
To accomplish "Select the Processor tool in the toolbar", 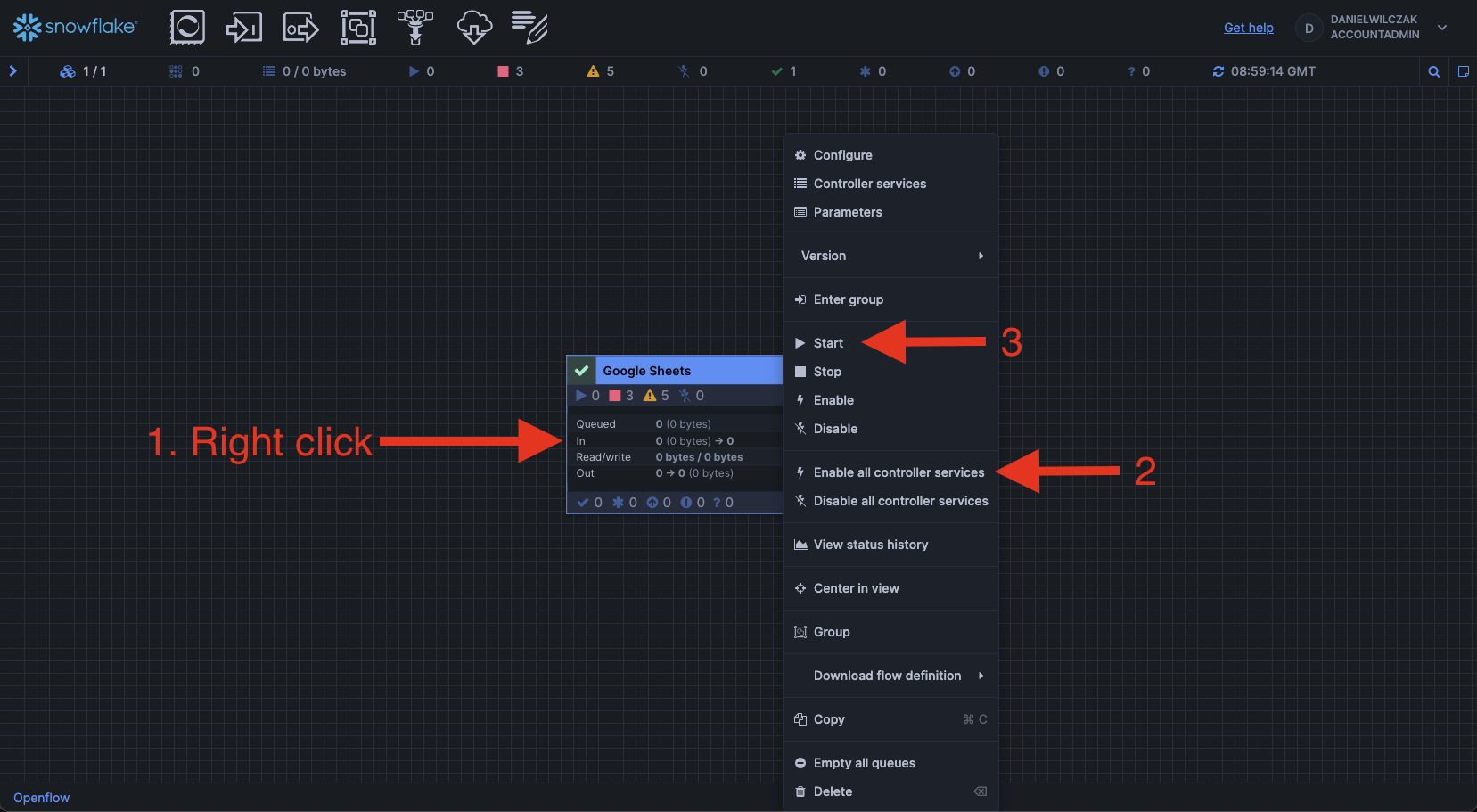I will [187, 28].
